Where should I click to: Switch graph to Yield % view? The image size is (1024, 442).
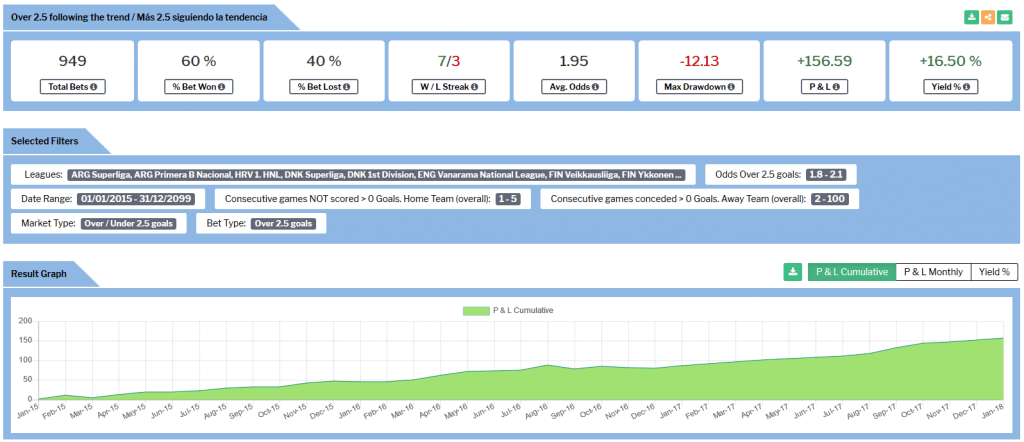pyautogui.click(x=994, y=271)
